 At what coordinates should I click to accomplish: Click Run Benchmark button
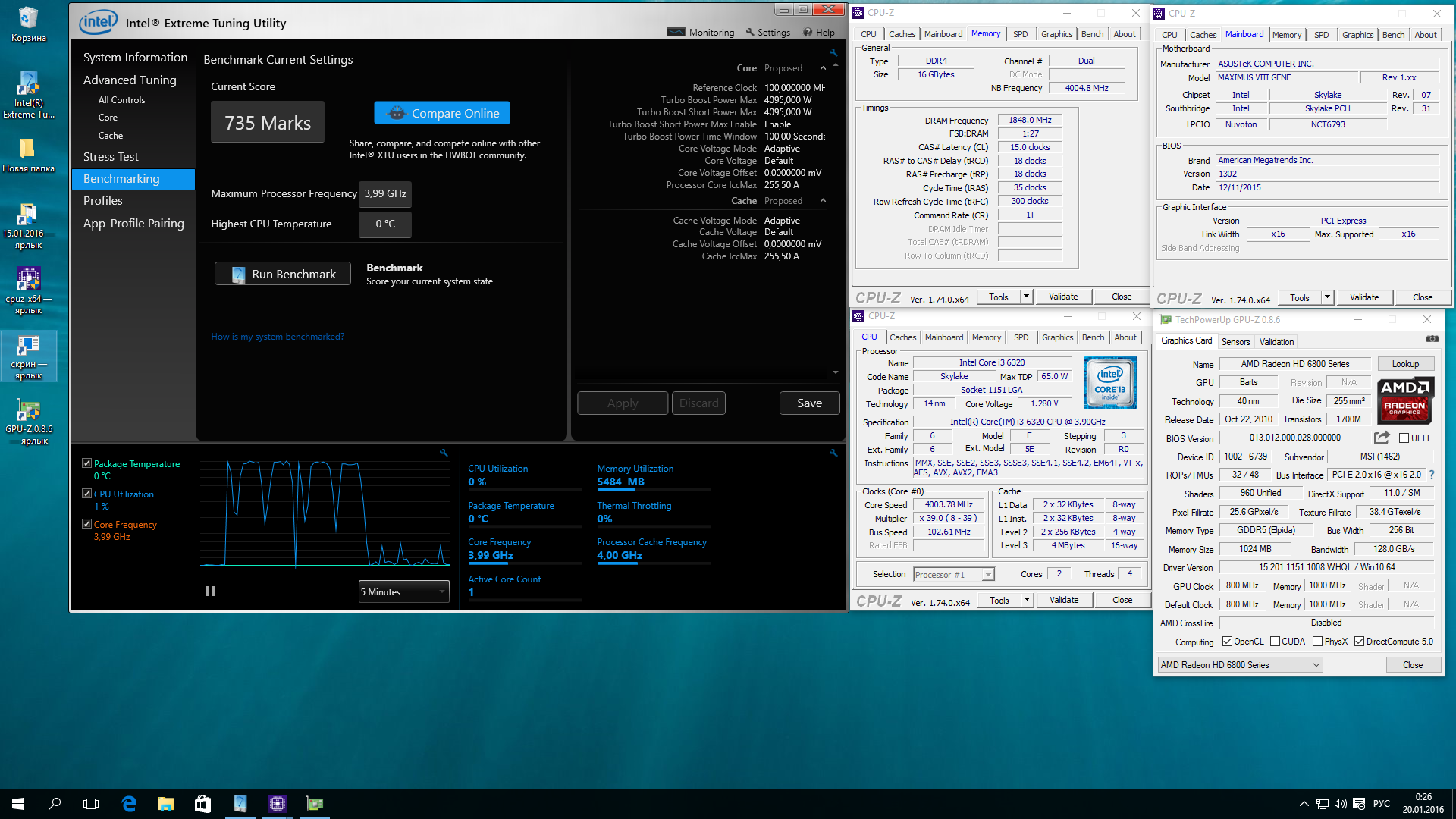click(283, 274)
